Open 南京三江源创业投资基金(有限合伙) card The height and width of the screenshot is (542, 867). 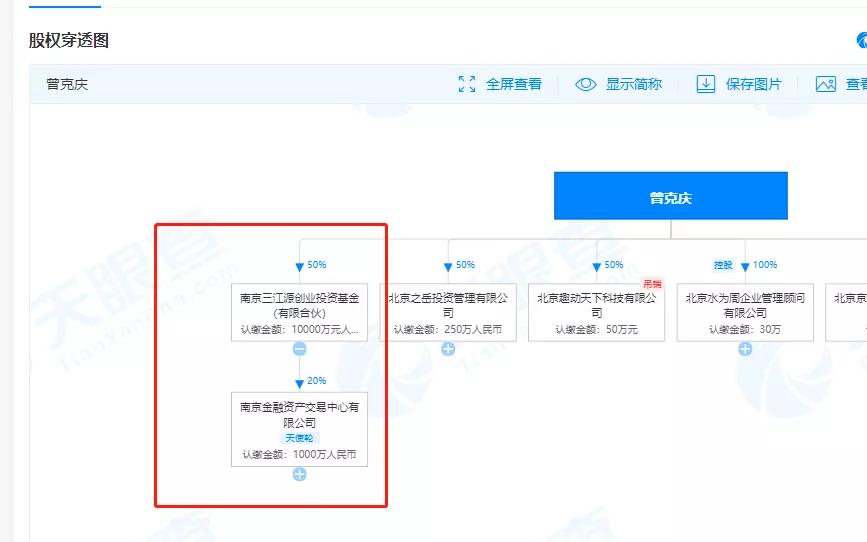(299, 312)
